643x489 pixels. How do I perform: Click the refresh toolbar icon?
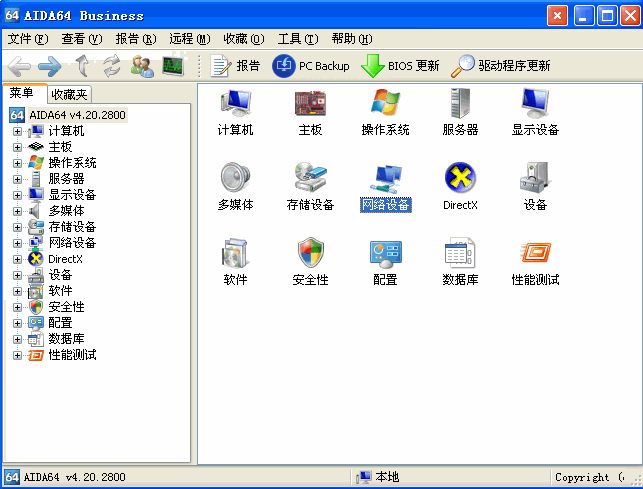point(112,66)
